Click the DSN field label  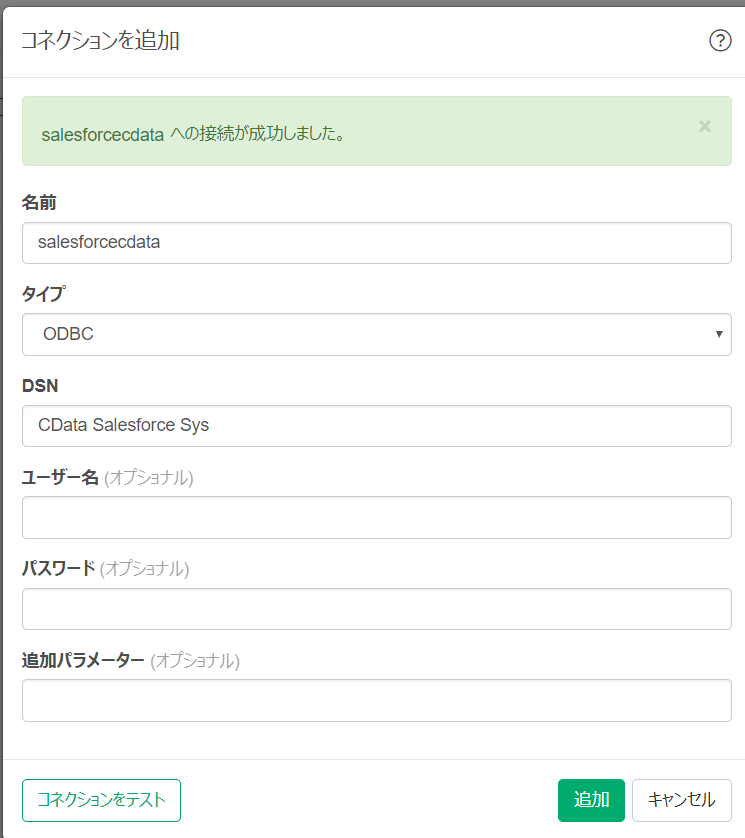[x=38, y=386]
